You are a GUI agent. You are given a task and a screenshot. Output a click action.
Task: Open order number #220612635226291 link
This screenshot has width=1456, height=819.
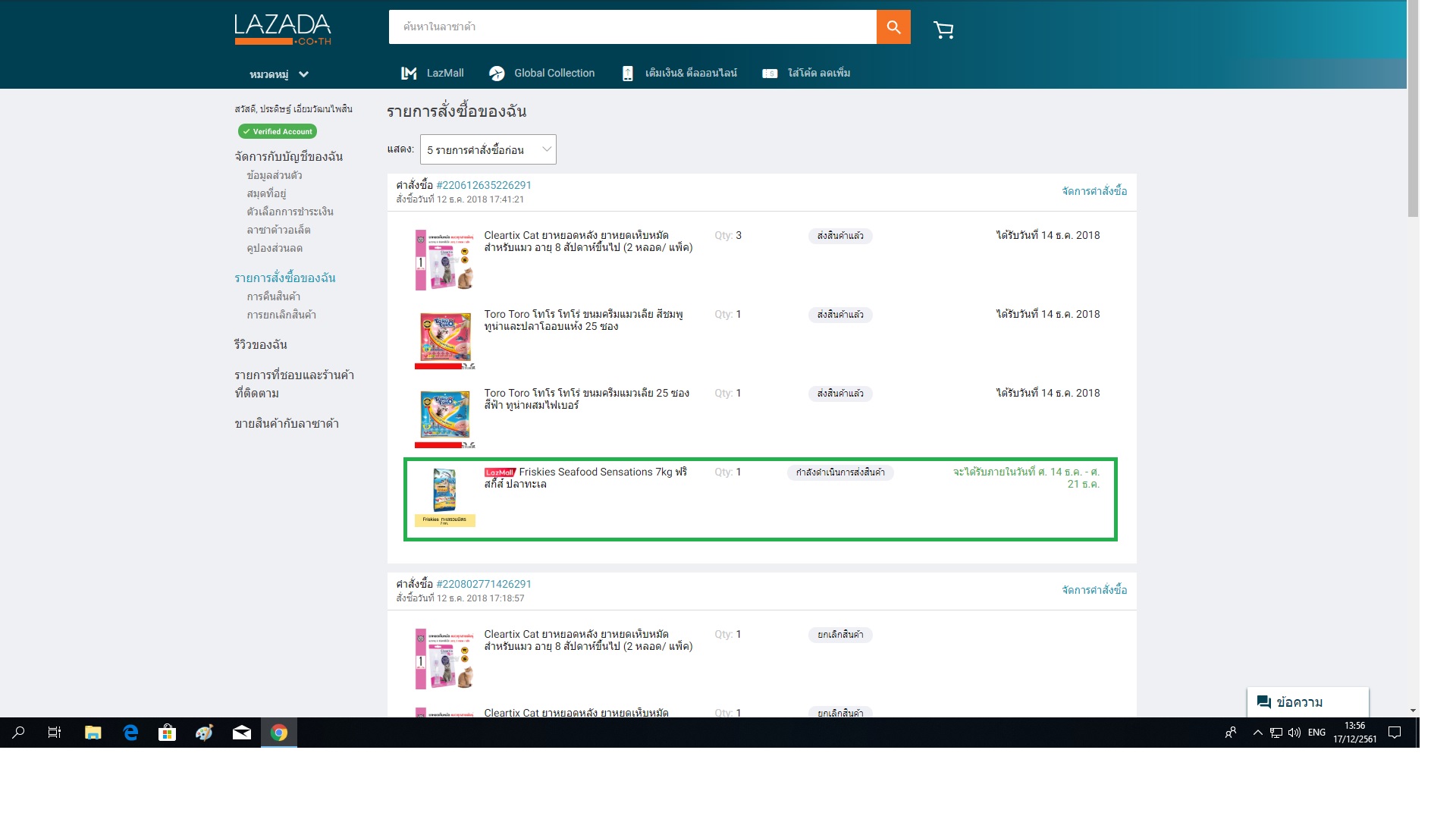[484, 185]
